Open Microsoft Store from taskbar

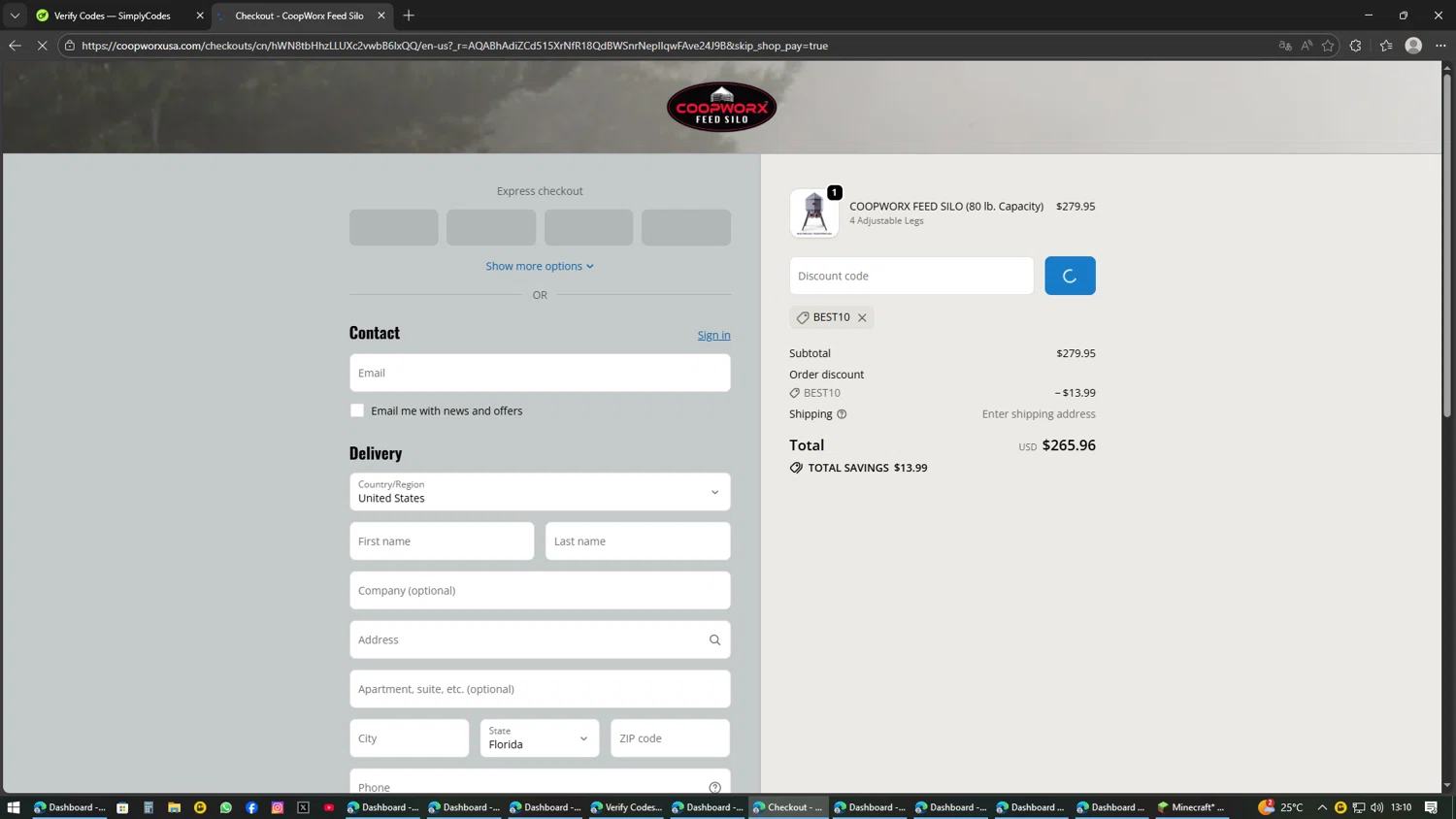(122, 807)
